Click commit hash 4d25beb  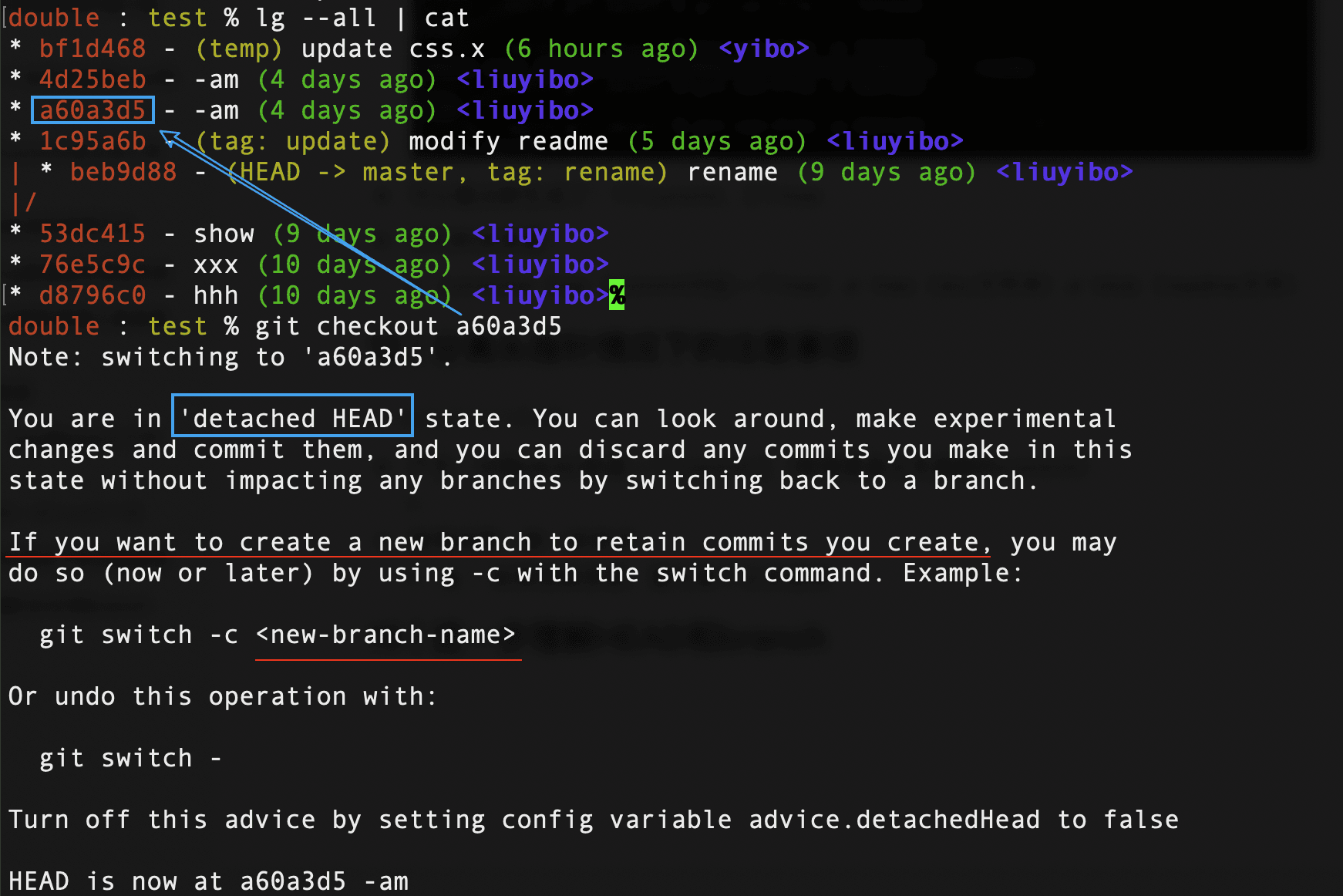click(93, 79)
